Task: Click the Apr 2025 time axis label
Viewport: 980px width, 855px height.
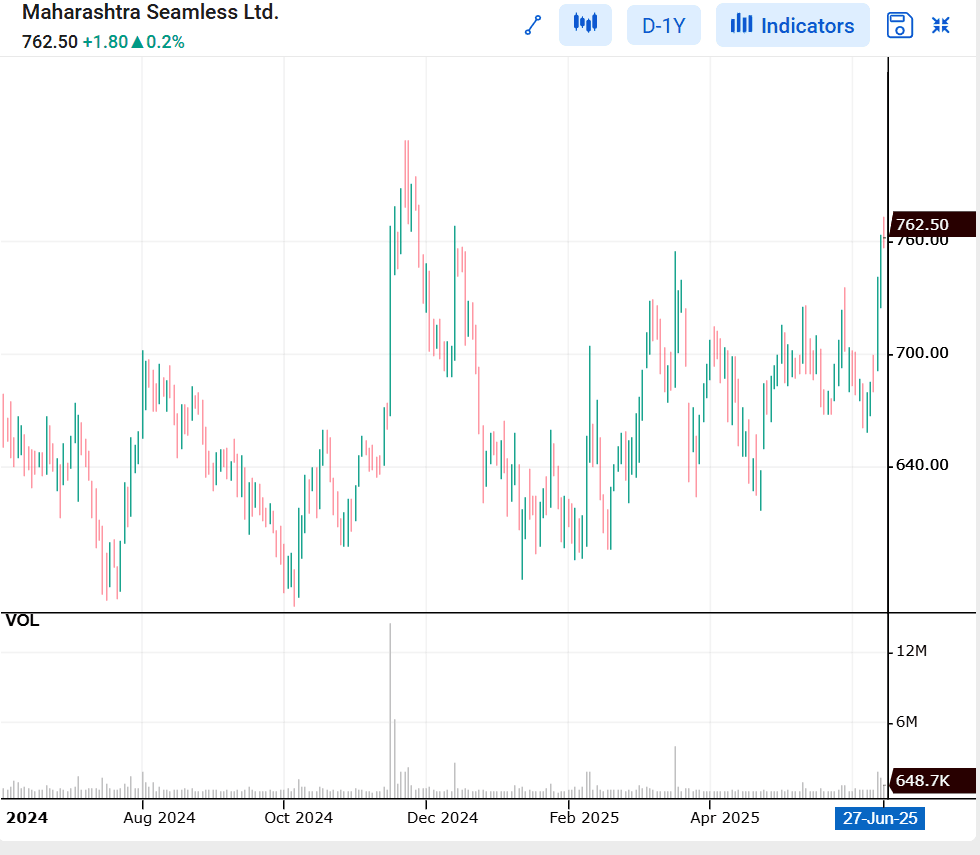Action: coord(725,818)
